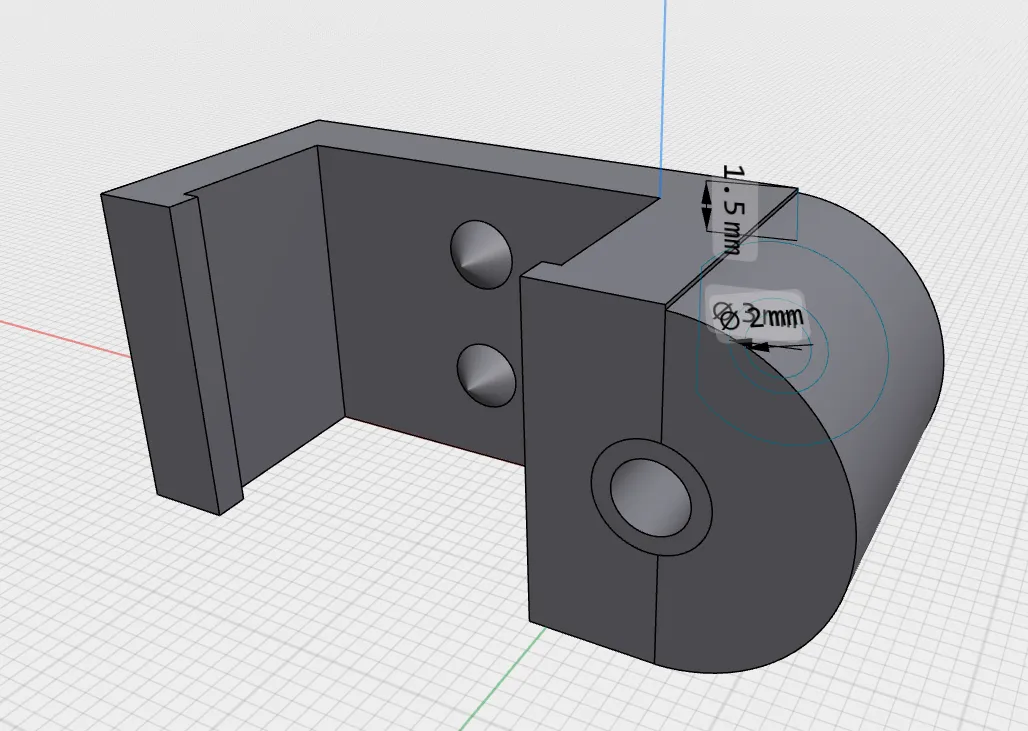Select the counterbored hole on front face
The height and width of the screenshot is (731, 1028).
pos(651,497)
